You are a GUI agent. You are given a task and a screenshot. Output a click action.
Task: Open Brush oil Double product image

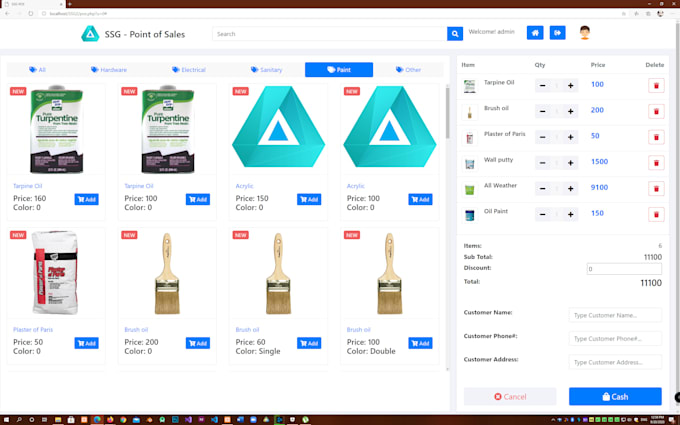click(x=389, y=273)
